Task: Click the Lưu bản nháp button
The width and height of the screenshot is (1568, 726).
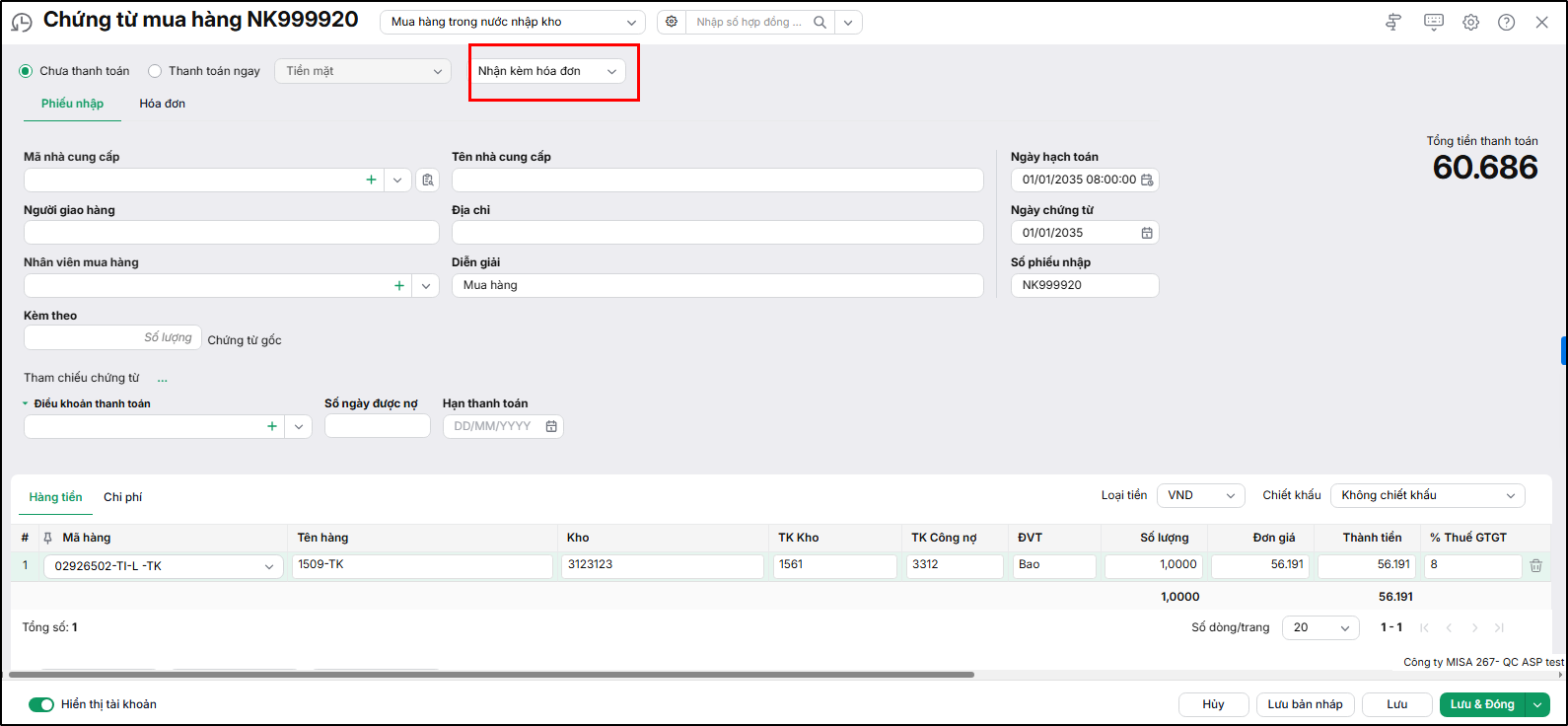Action: coord(1305,704)
